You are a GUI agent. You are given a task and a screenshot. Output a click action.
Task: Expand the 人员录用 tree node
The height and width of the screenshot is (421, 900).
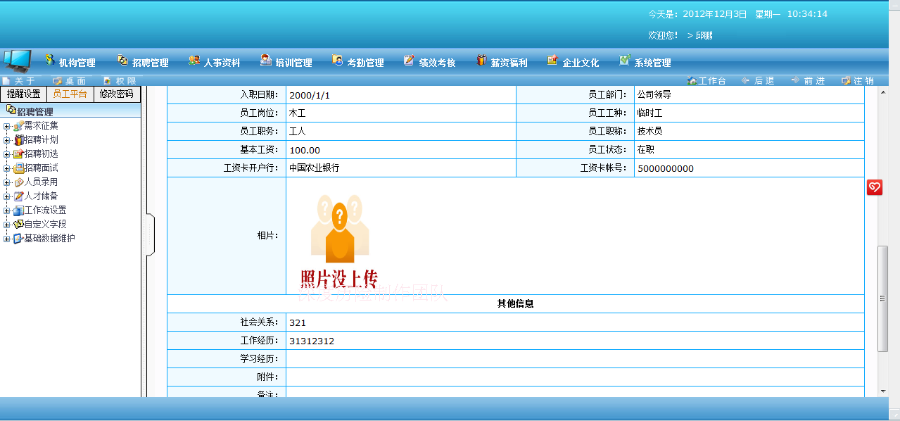[6, 182]
